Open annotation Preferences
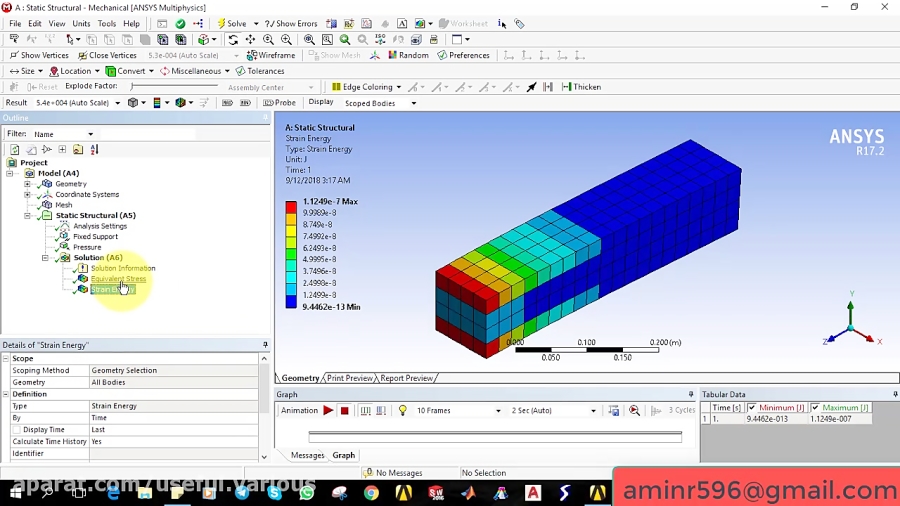This screenshot has width=900, height=506. pos(463,56)
